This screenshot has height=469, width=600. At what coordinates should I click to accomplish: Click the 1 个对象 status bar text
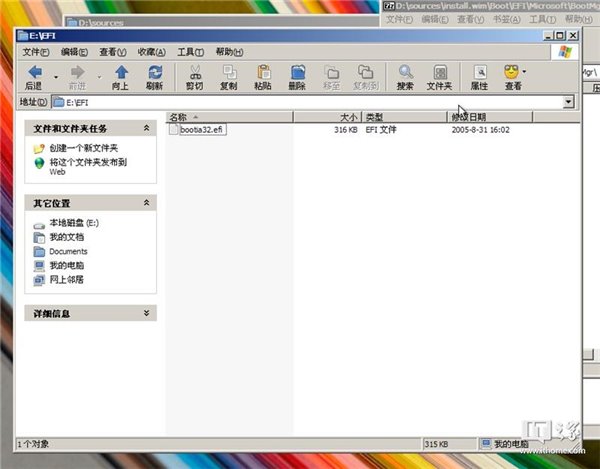(x=33, y=444)
